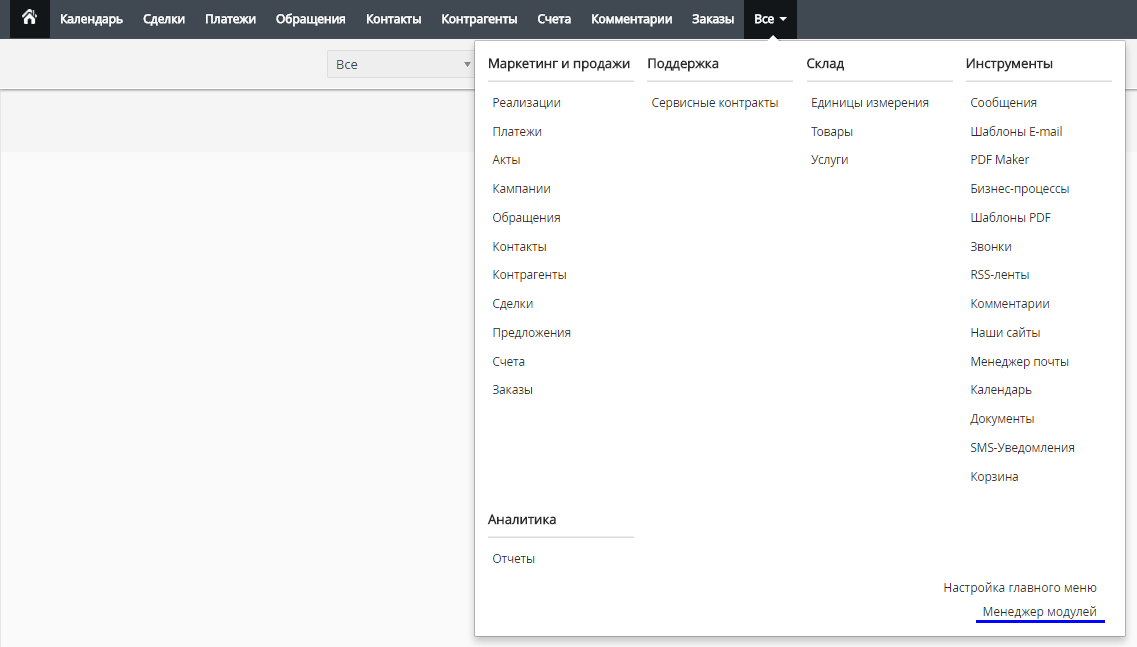Collapse the 'Все' top menu

(770, 19)
